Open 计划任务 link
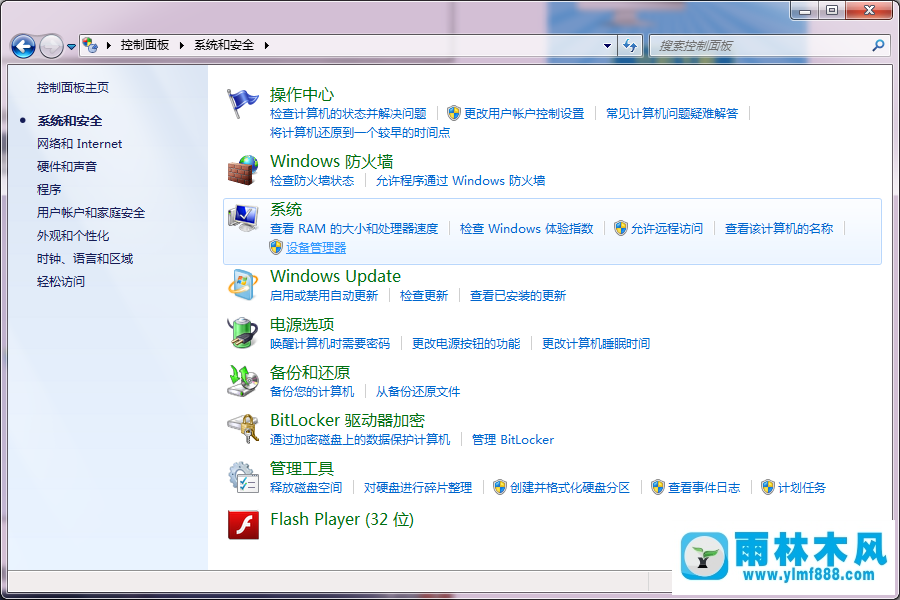Viewport: 900px width, 600px height. click(x=802, y=487)
